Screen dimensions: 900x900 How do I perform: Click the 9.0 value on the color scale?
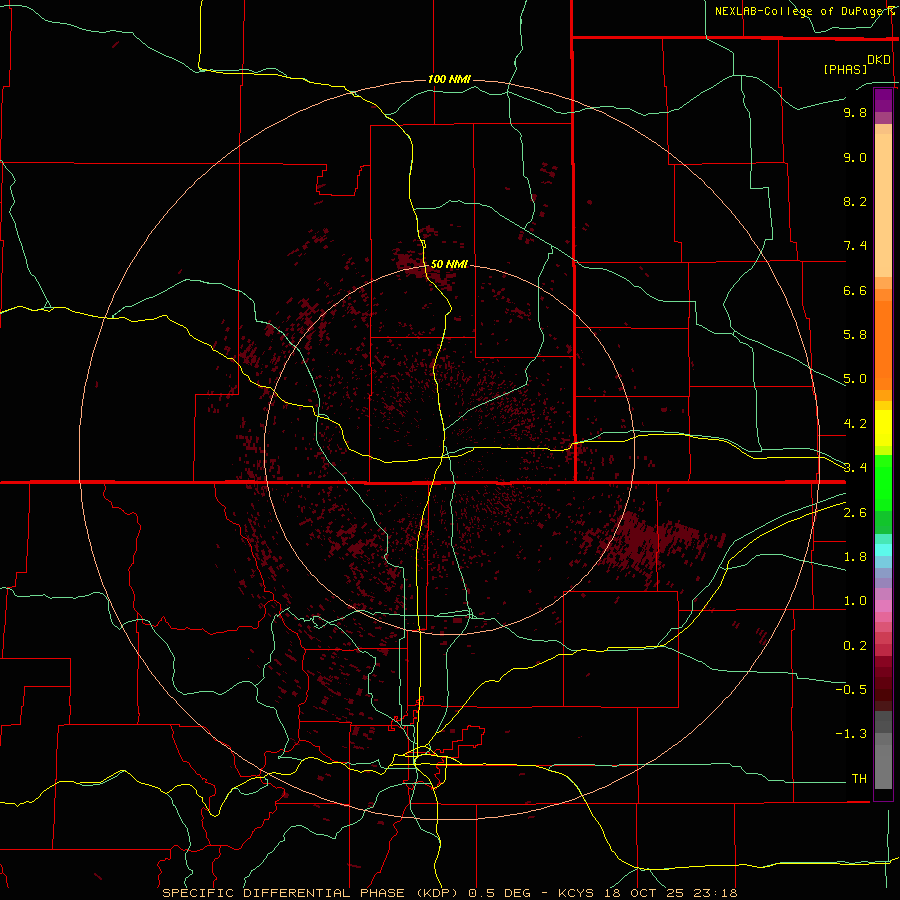855,157
